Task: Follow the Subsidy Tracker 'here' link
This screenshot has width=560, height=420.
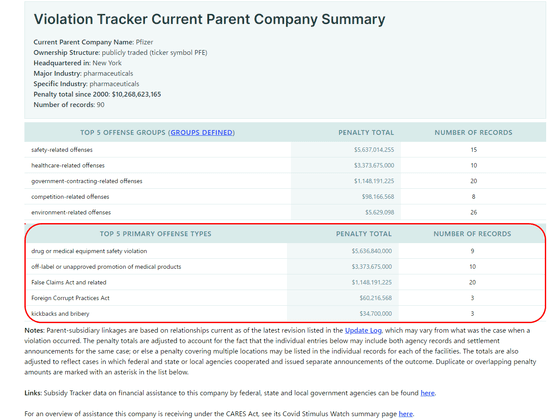Action: click(x=428, y=393)
